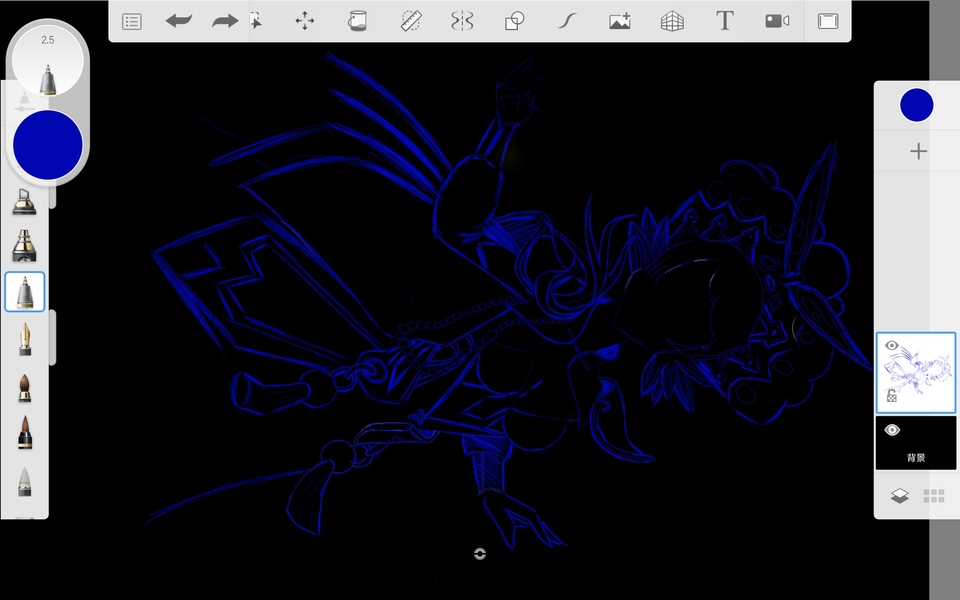Image resolution: width=960 pixels, height=600 pixels.
Task: Select the flood fill bucket tool
Action: pos(357,21)
